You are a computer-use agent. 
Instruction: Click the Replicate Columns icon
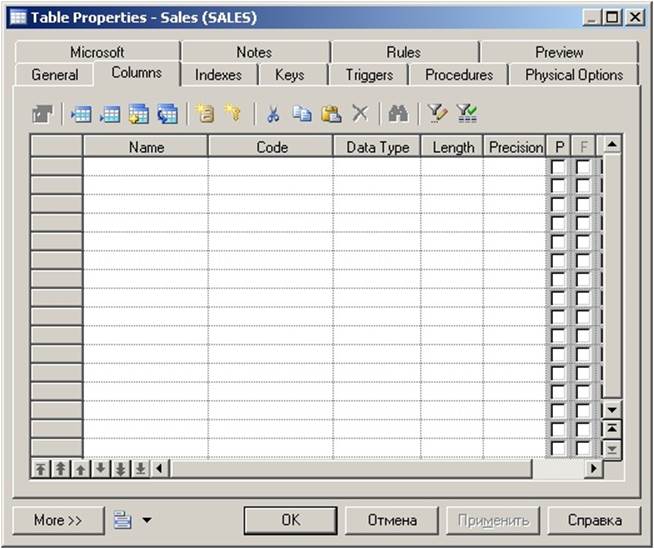coord(167,113)
